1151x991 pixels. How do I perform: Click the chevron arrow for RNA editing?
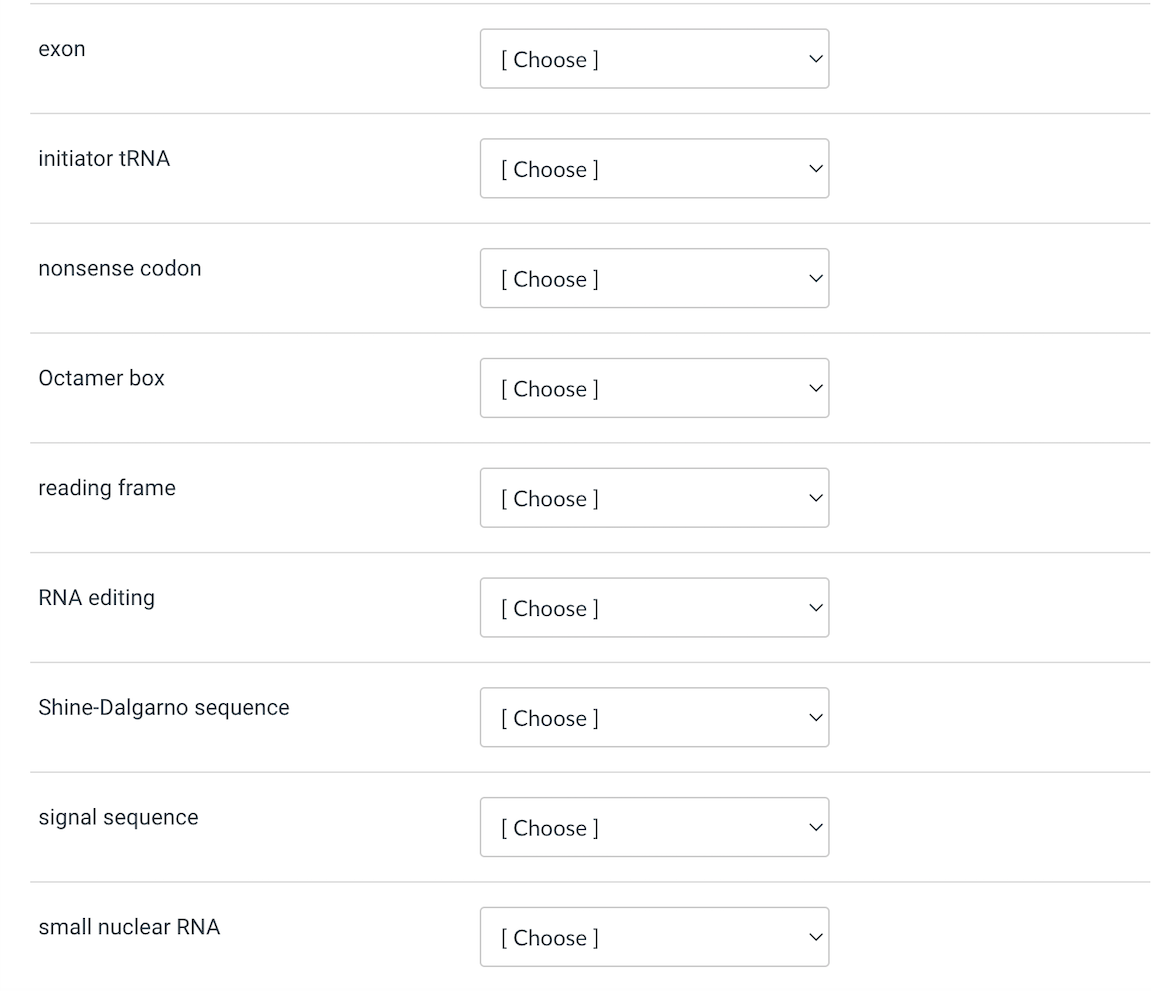tap(815, 608)
